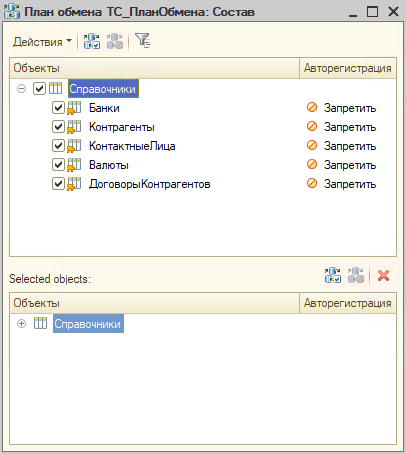
Task: Click the funnel filter icon in toolbar
Action: click(x=143, y=41)
